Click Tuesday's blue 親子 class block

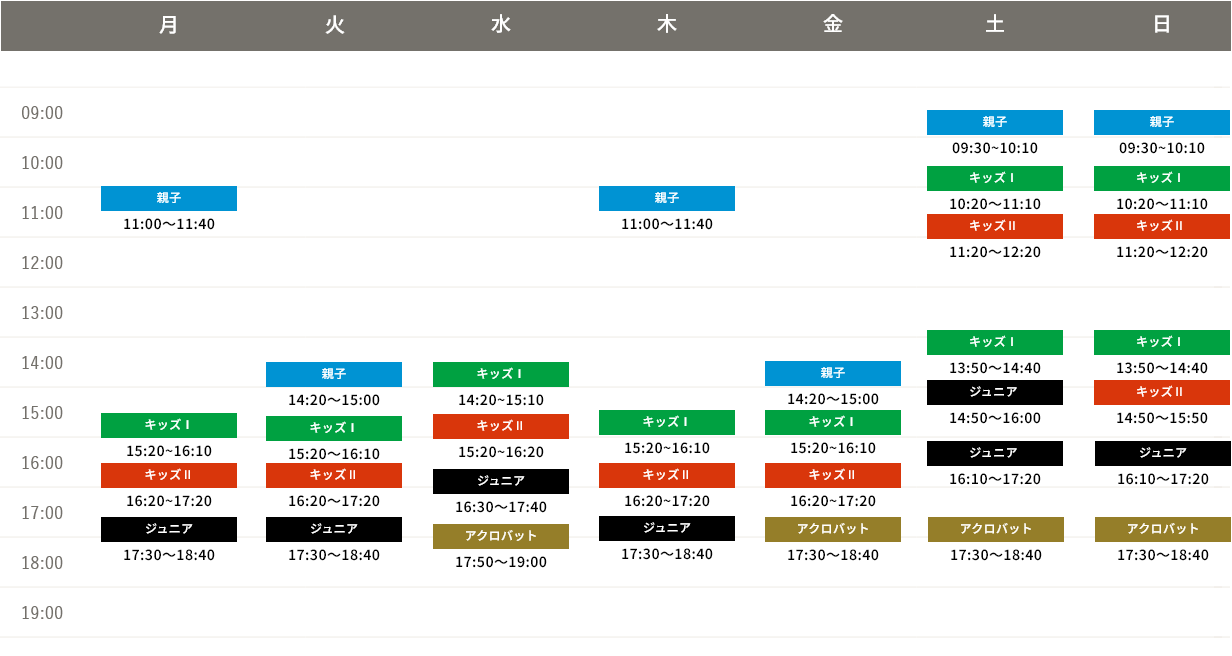click(333, 374)
